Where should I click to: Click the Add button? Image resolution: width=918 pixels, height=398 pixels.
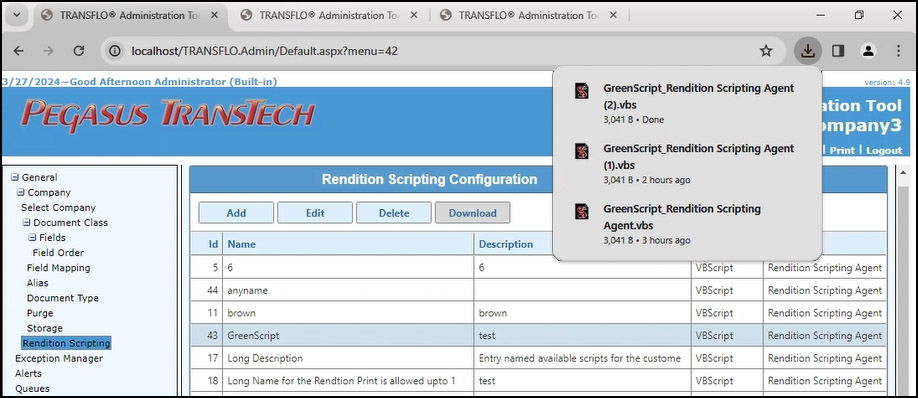pyautogui.click(x=236, y=213)
